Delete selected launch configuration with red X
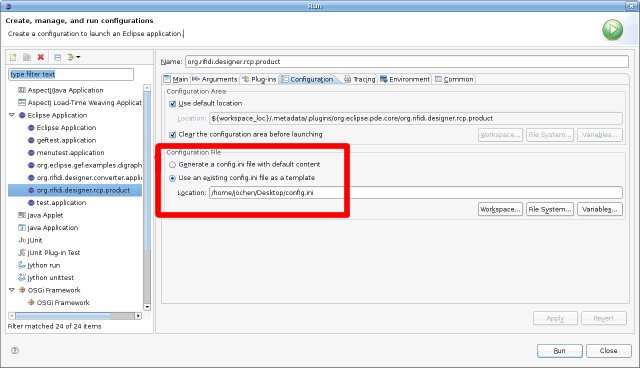The image size is (640, 368). [41, 57]
